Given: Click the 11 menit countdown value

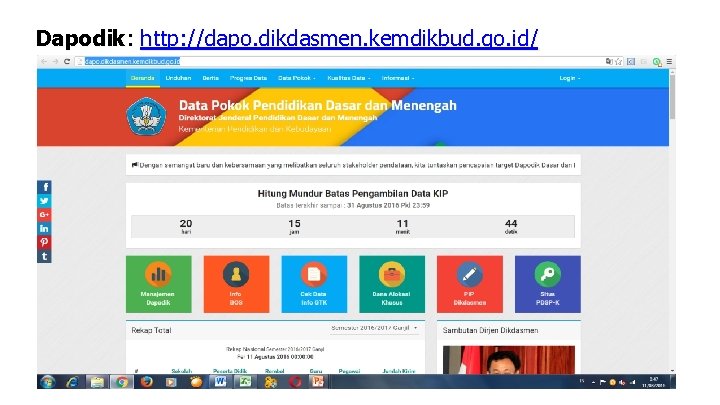Looking at the screenshot, I should [x=403, y=226].
